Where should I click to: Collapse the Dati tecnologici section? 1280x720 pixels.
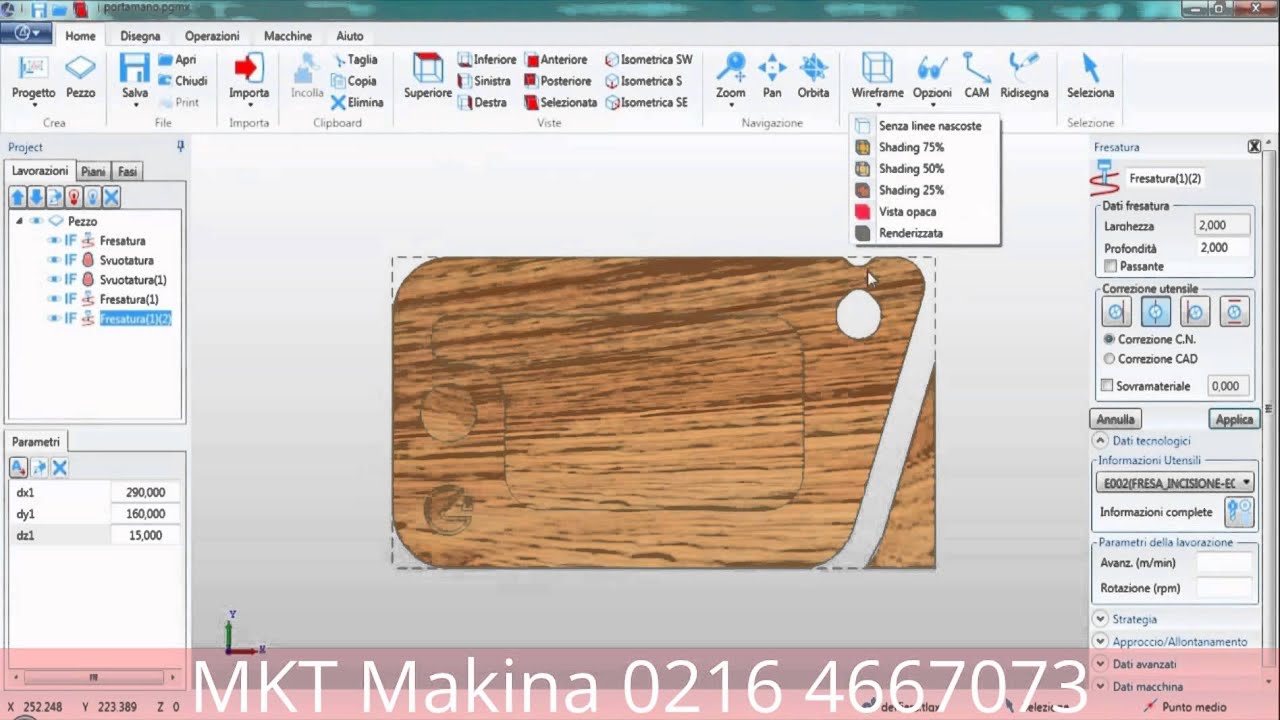[1100, 441]
